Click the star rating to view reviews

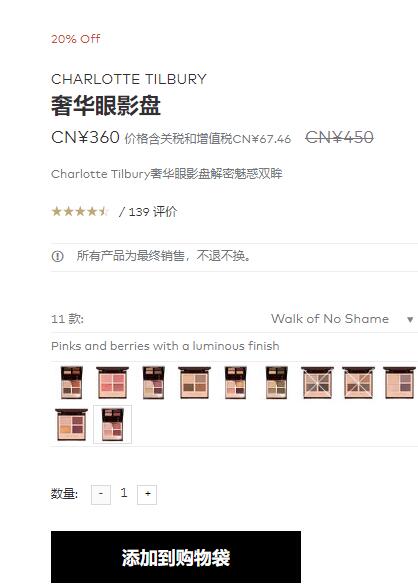pyautogui.click(x=80, y=212)
